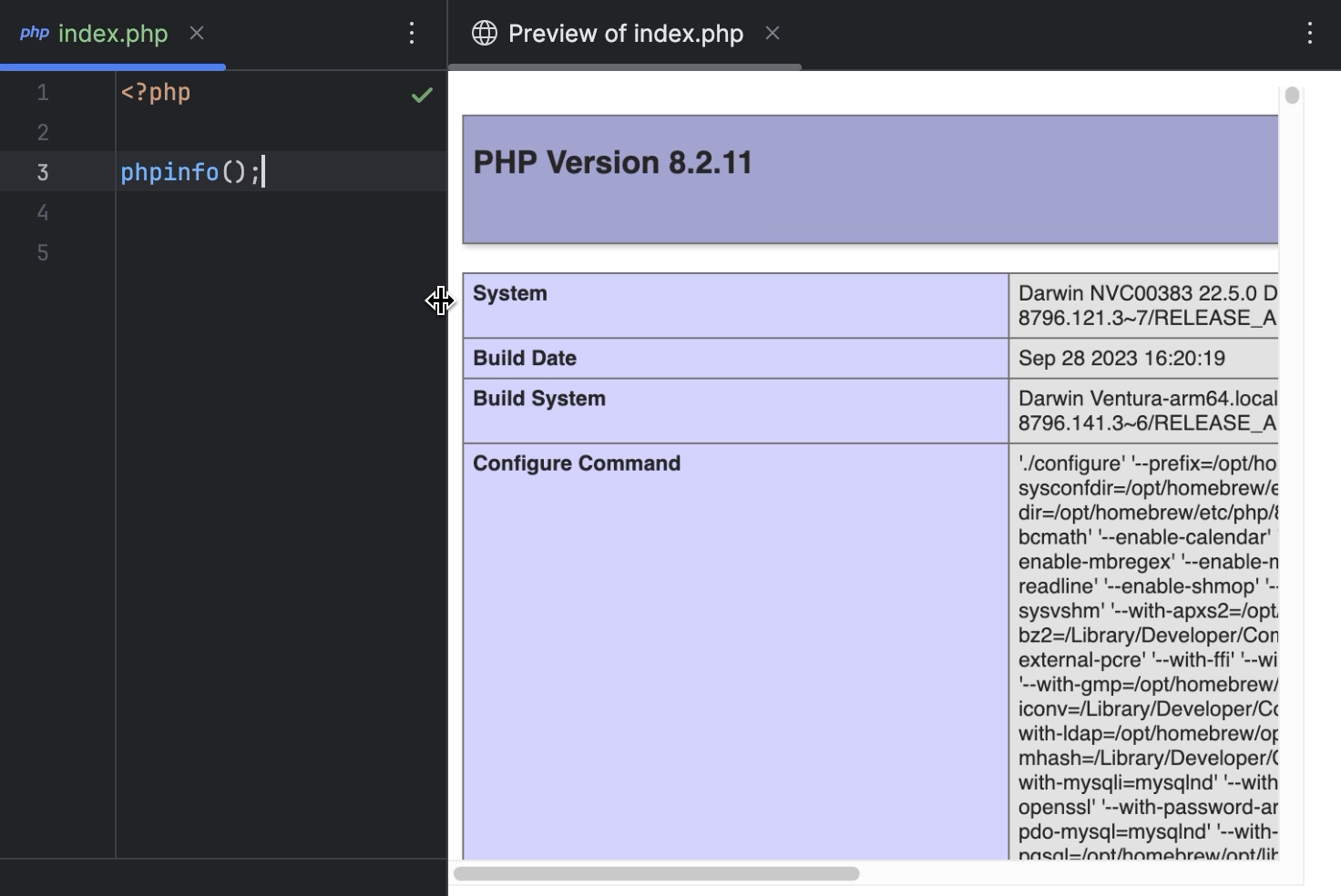The image size is (1341, 896).
Task: Switch to the index.php tab
Action: [x=112, y=33]
